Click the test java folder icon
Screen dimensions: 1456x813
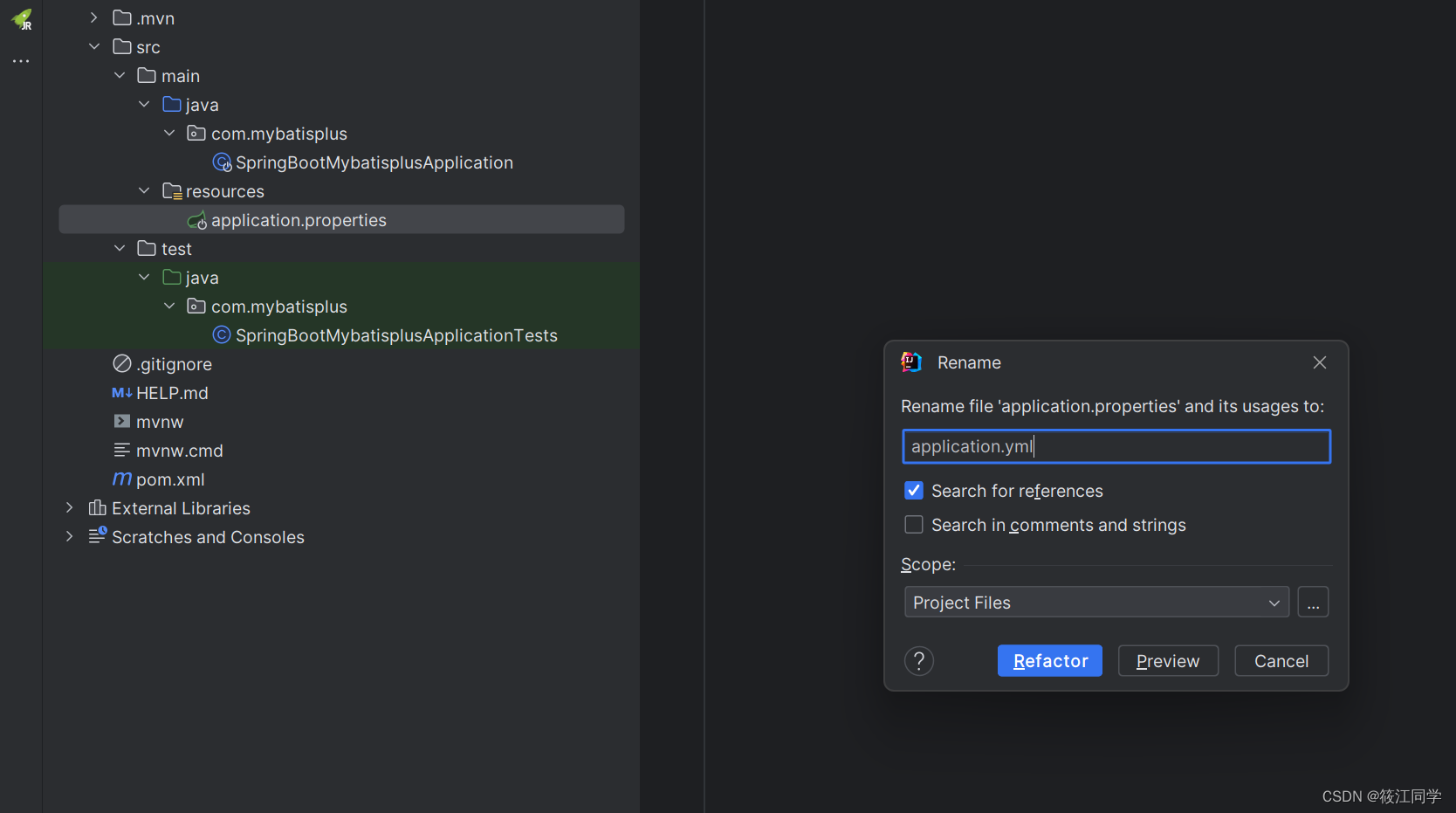coord(172,277)
